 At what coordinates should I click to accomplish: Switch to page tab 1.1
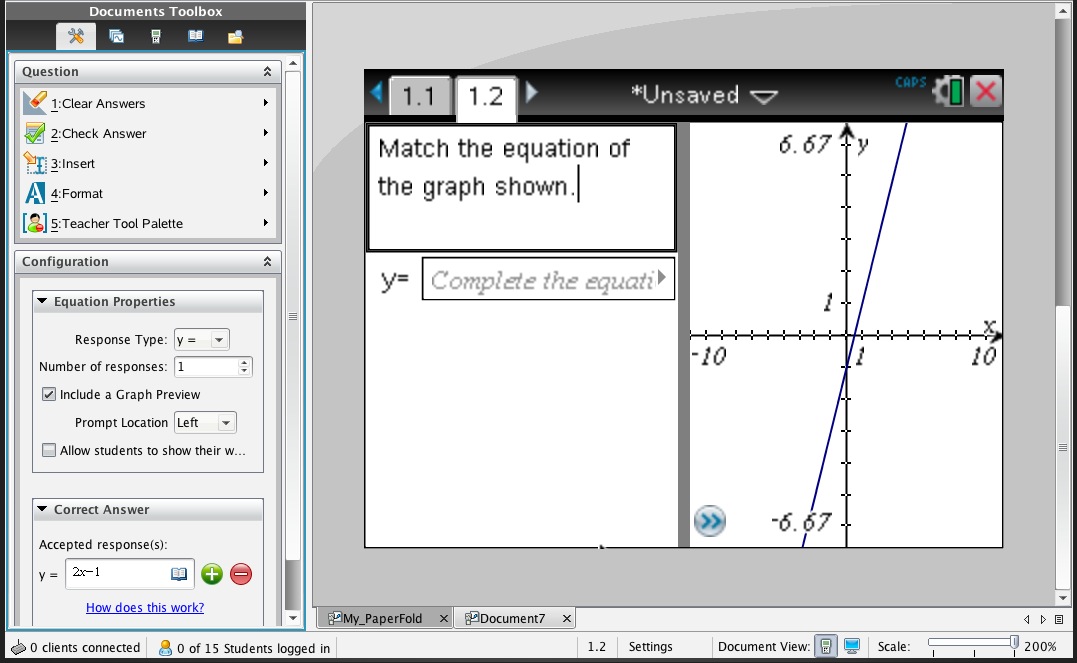click(x=418, y=96)
